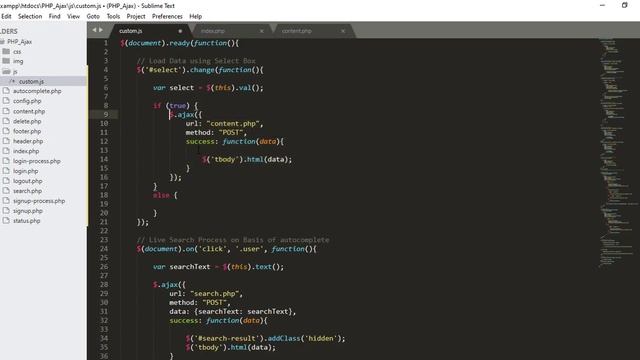
Task: Click file icon beside status.php
Action: (6, 220)
